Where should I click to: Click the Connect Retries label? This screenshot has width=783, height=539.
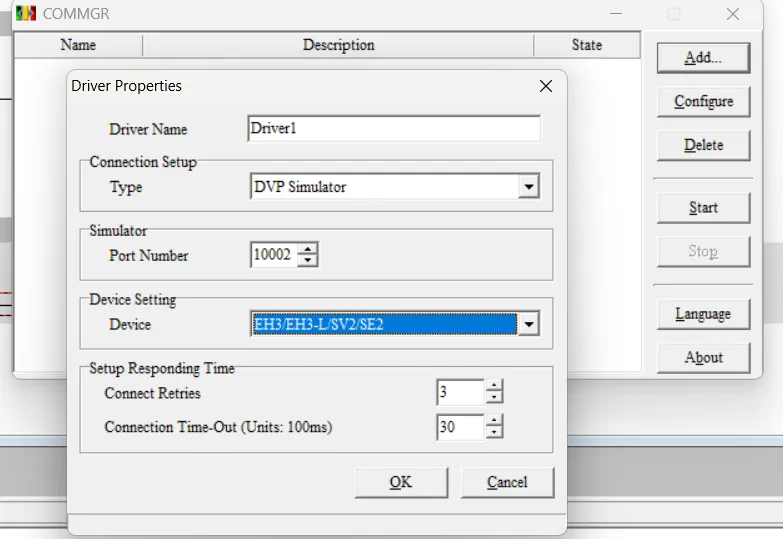coord(152,393)
